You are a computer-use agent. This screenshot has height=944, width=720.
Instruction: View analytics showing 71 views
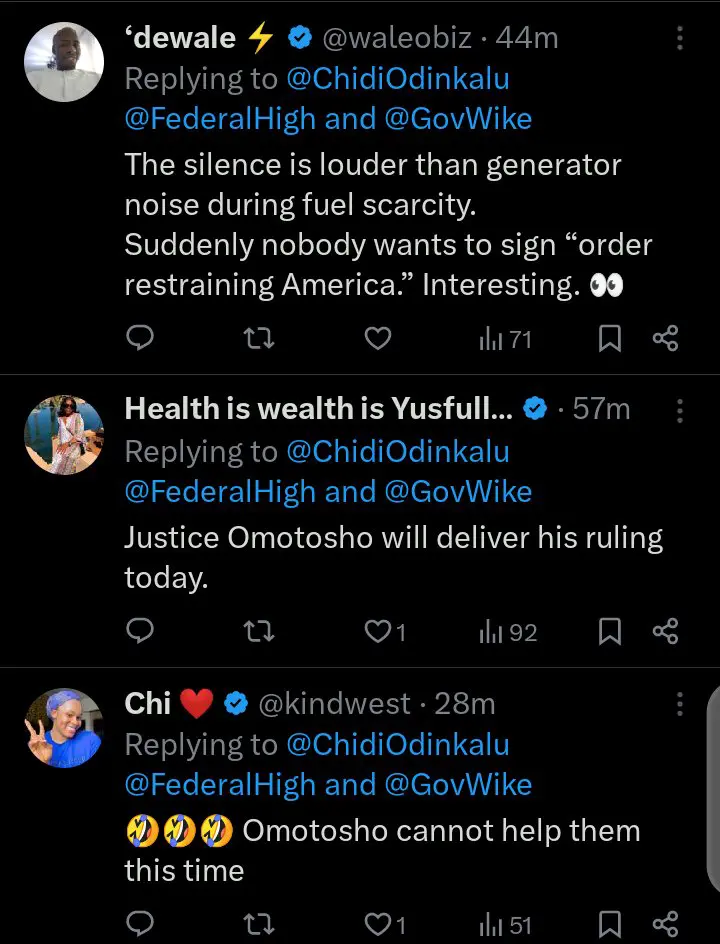pos(505,340)
